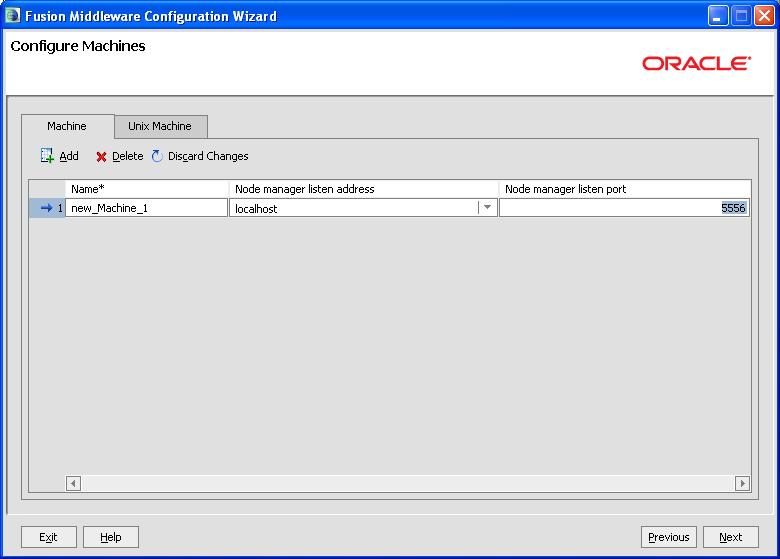
Task: Click the Delete label in the toolbar
Action: click(128, 156)
